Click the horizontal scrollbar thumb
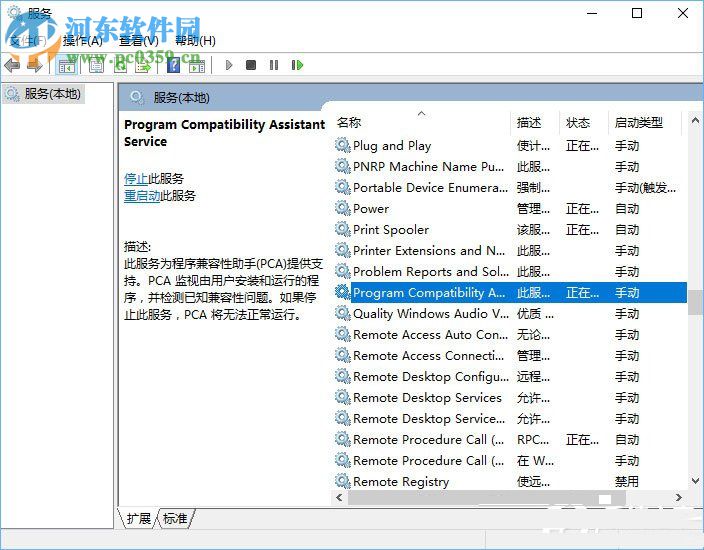704x550 pixels. pyautogui.click(x=487, y=497)
